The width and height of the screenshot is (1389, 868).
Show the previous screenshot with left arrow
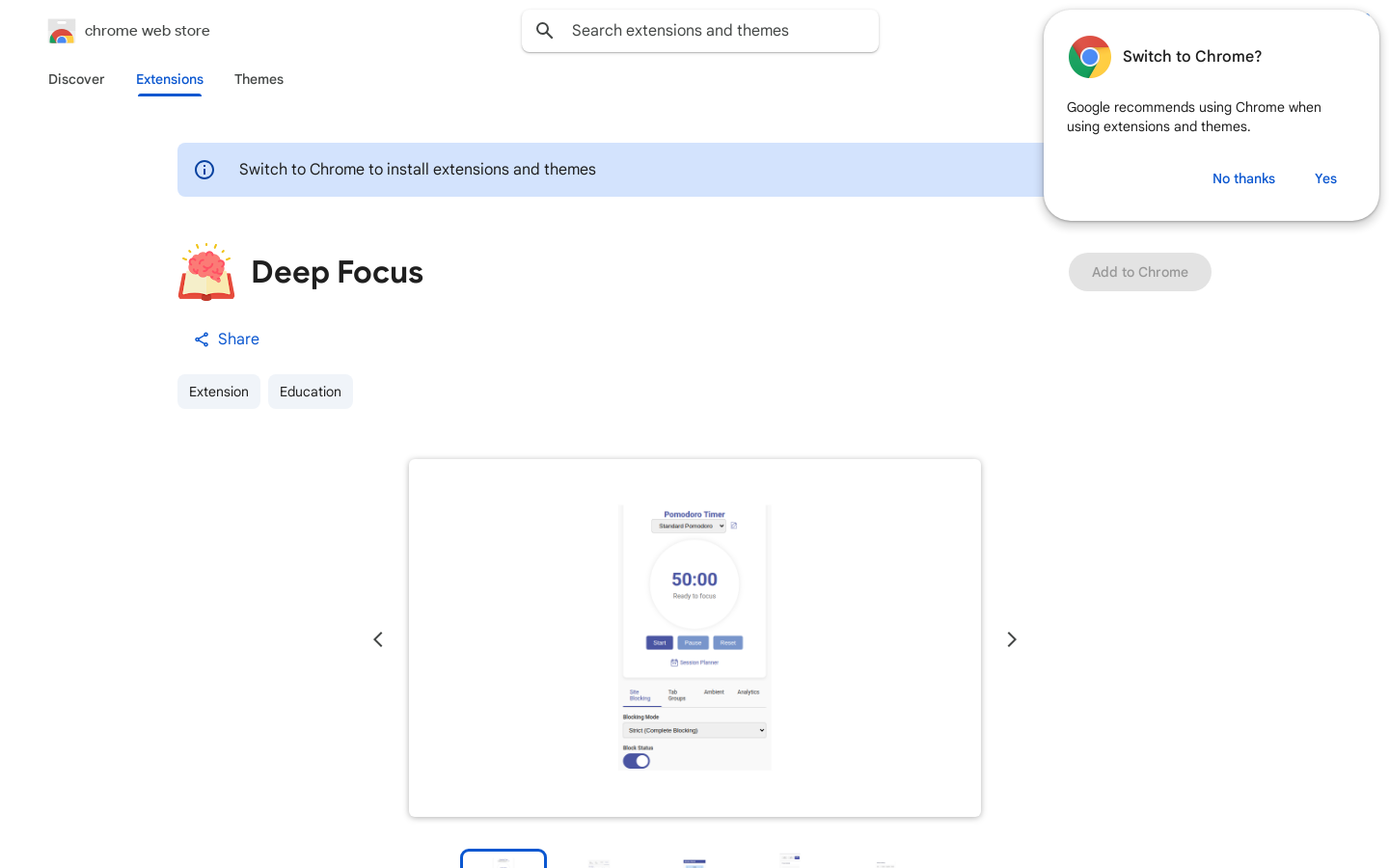click(378, 639)
